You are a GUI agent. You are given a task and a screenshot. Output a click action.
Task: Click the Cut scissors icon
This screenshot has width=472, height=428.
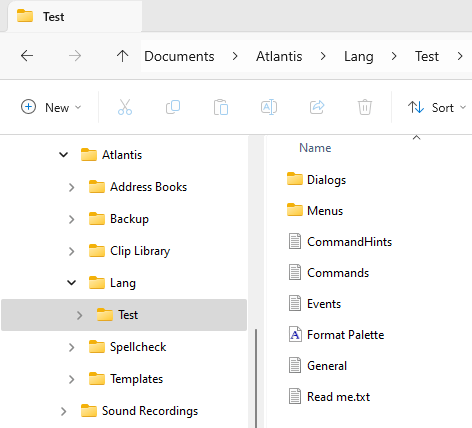(125, 107)
